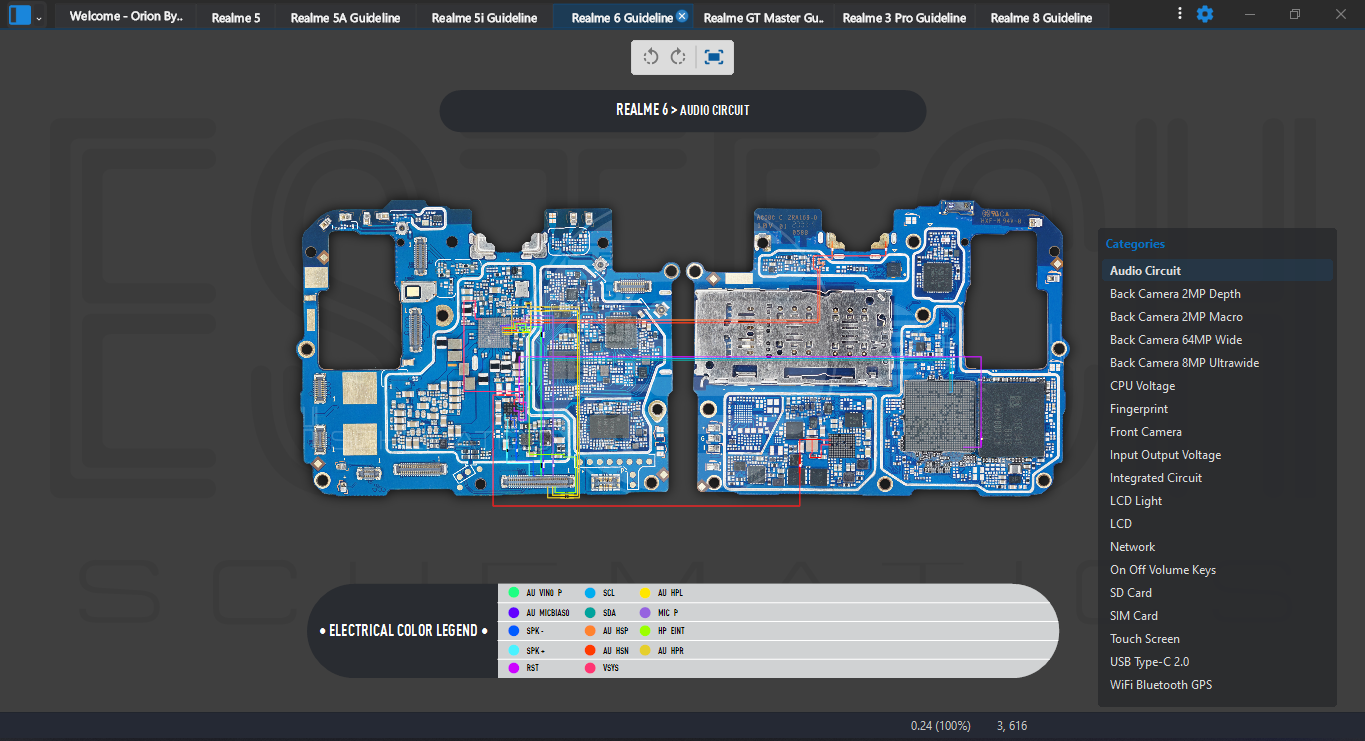Click the AU HPR legend color dot
The width and height of the screenshot is (1365, 741).
coord(645,650)
